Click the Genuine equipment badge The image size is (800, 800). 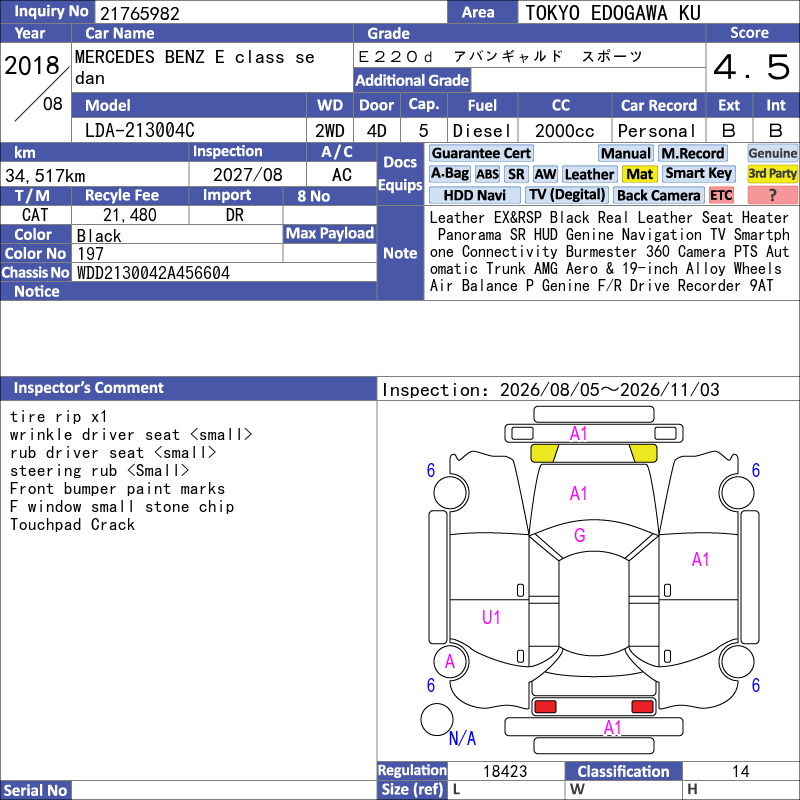[772, 153]
